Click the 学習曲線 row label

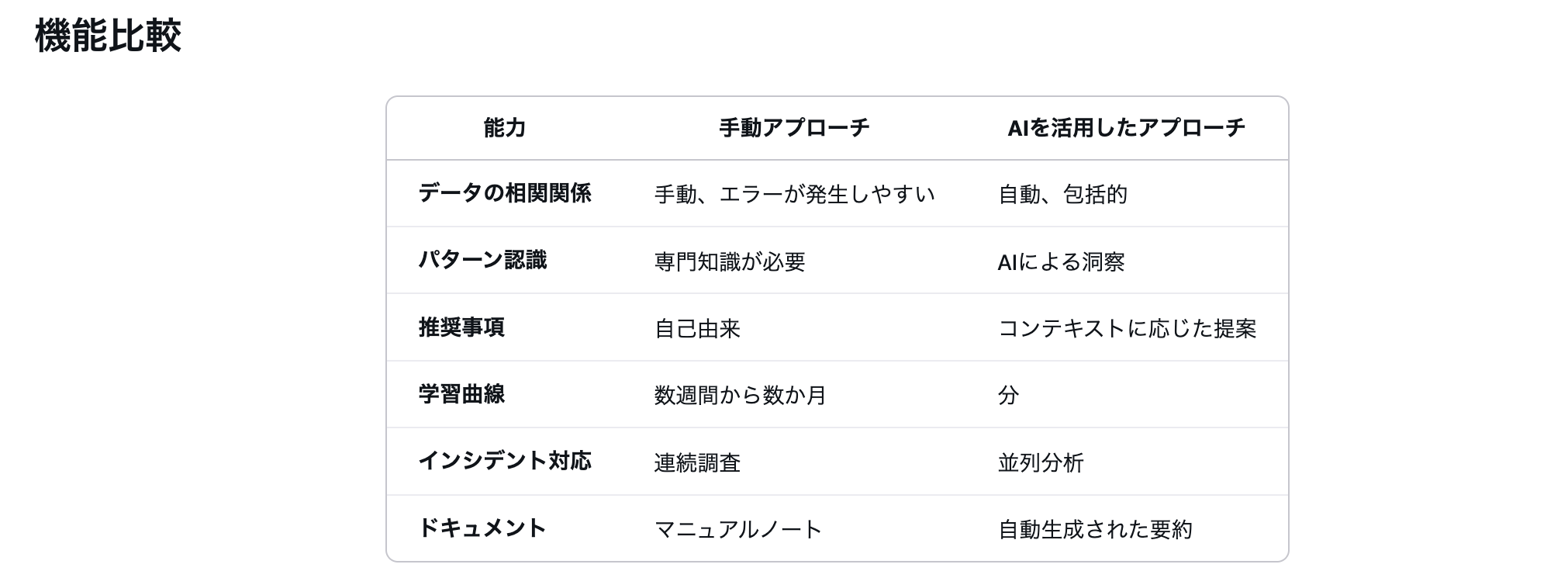point(461,394)
